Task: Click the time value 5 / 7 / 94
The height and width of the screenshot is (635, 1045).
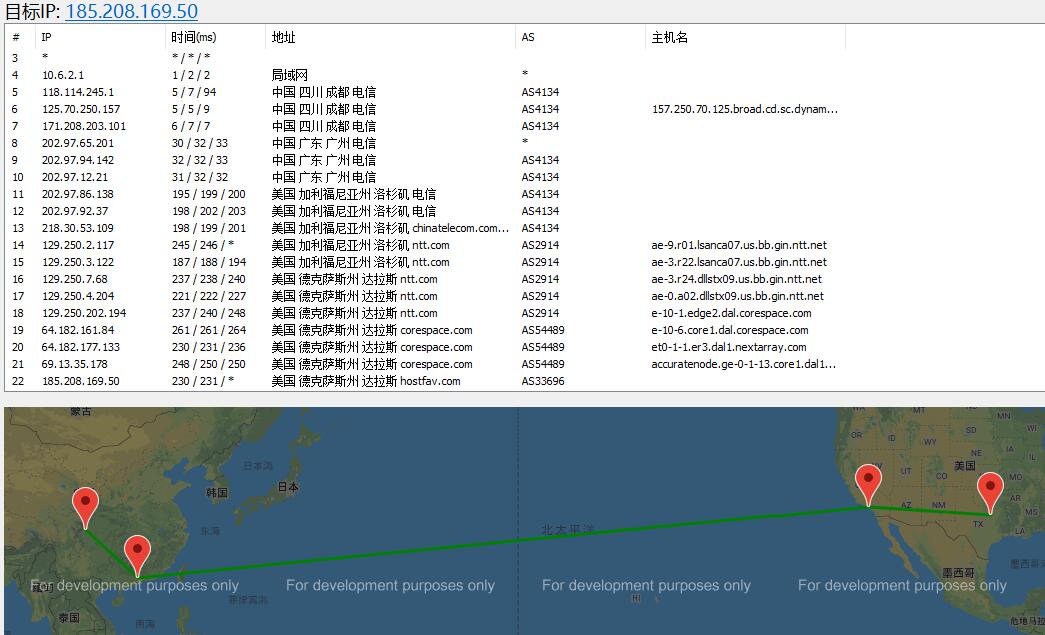Action: 194,92
